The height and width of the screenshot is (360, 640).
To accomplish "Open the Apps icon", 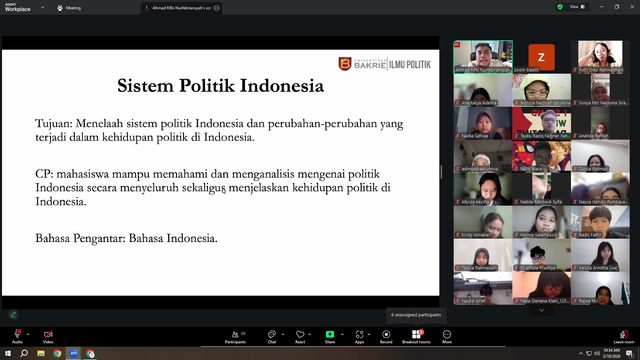I will (359, 334).
